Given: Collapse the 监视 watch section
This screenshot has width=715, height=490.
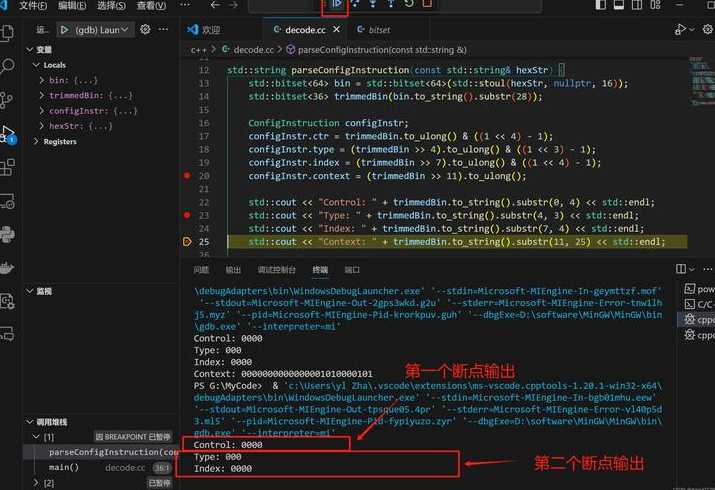Looking at the screenshot, I should pyautogui.click(x=30, y=291).
